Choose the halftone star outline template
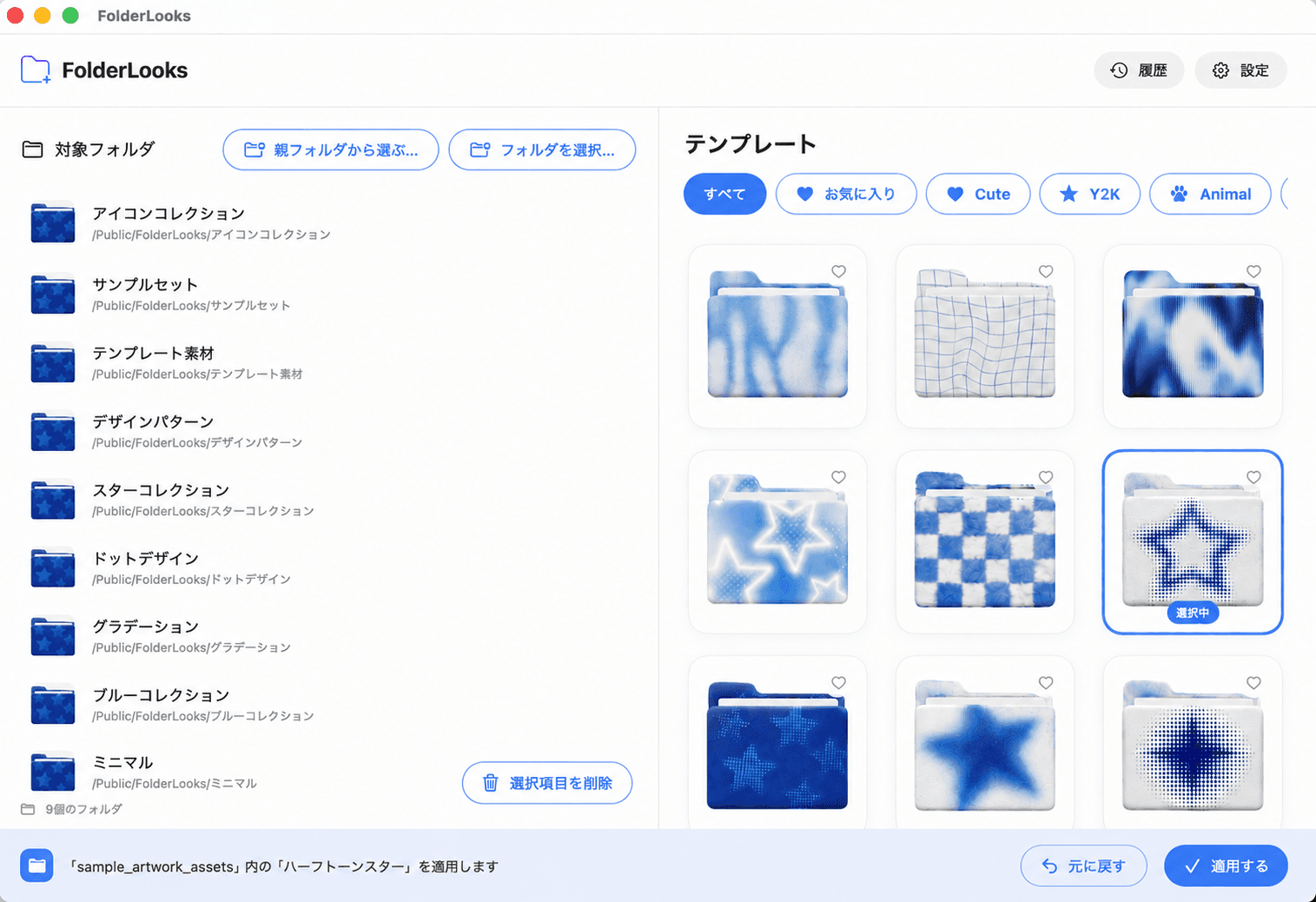 pyautogui.click(x=1193, y=541)
